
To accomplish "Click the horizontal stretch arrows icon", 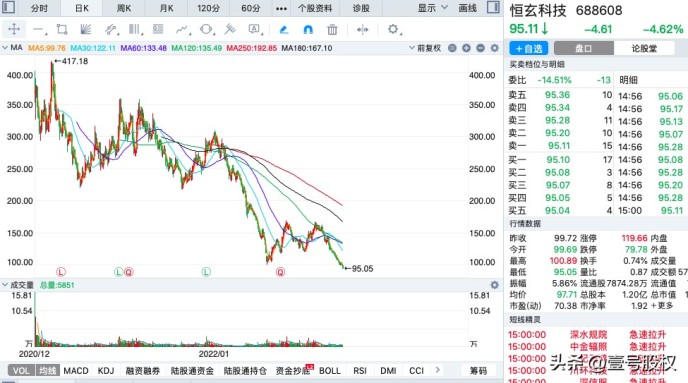I will pyautogui.click(x=362, y=30).
